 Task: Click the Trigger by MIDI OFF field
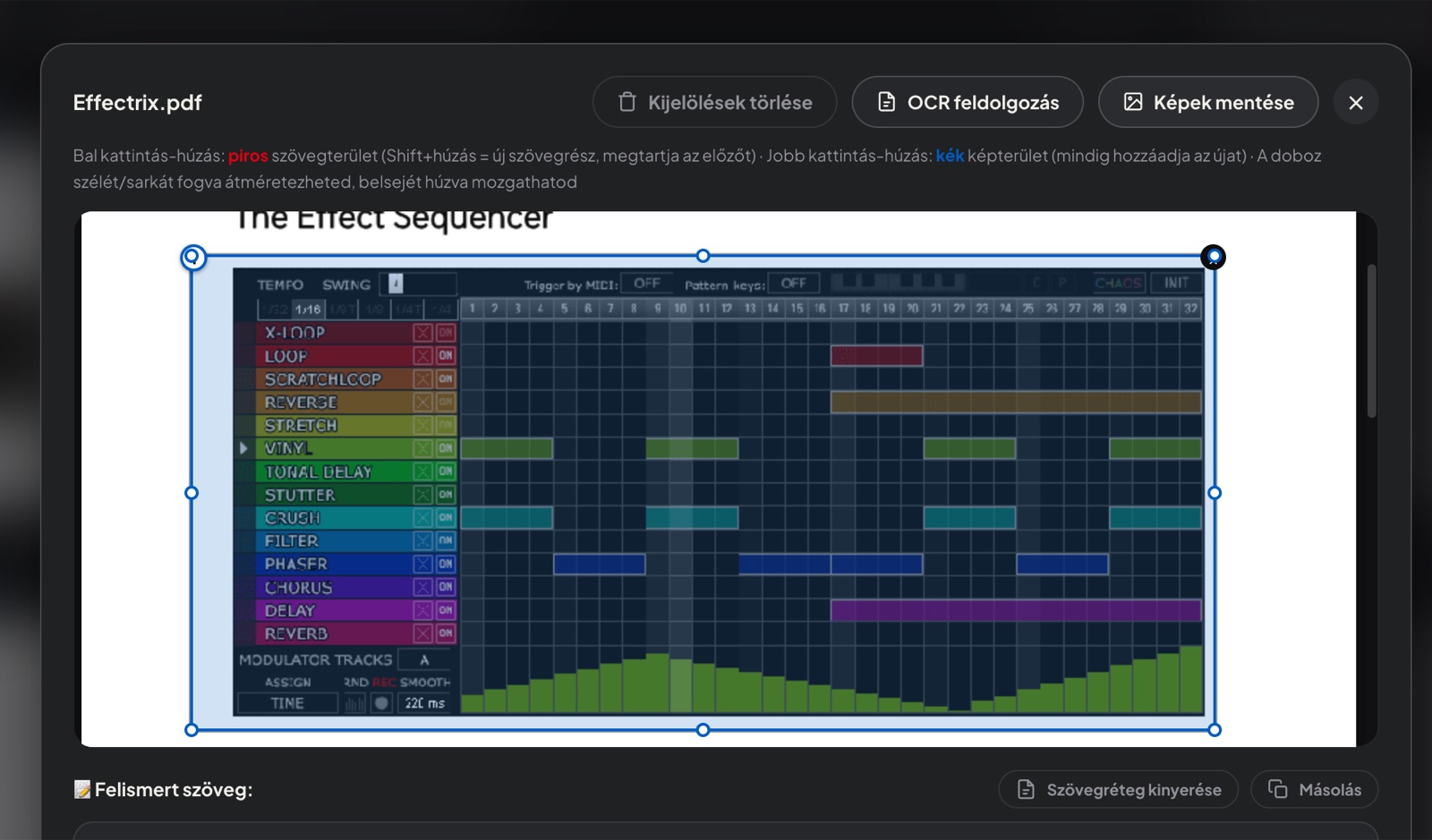pyautogui.click(x=647, y=284)
